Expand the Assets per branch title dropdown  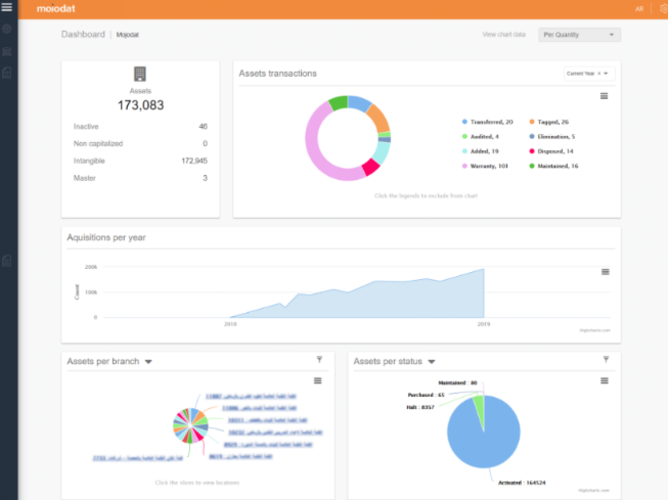point(148,362)
